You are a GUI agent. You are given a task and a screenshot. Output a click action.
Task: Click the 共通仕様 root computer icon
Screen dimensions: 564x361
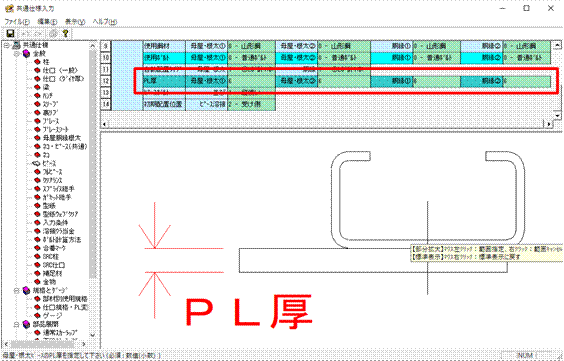click(16, 45)
